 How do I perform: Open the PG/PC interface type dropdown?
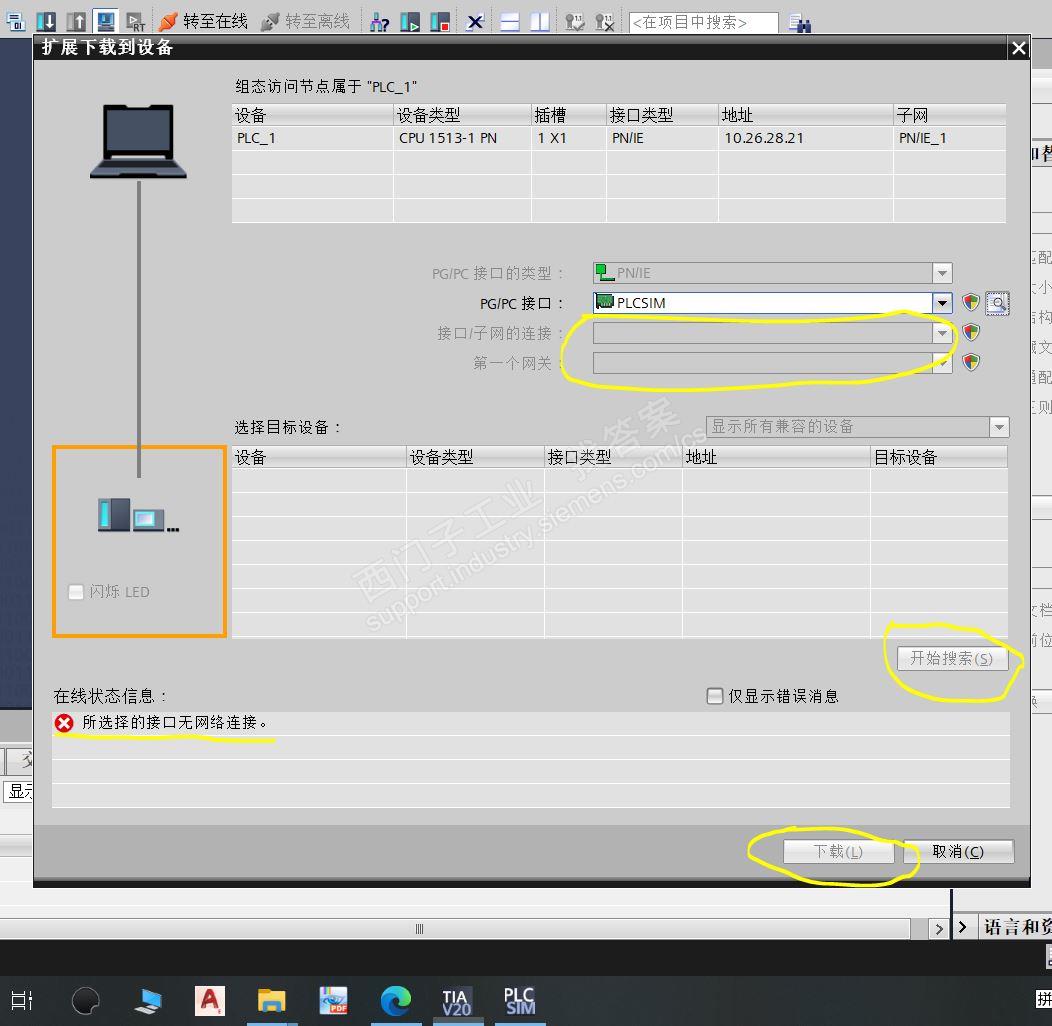942,273
